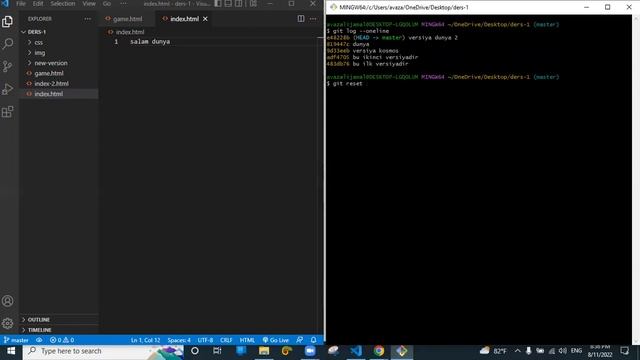Click the taskbar search box
Image resolution: width=640 pixels, height=360 pixels.
tap(103, 351)
